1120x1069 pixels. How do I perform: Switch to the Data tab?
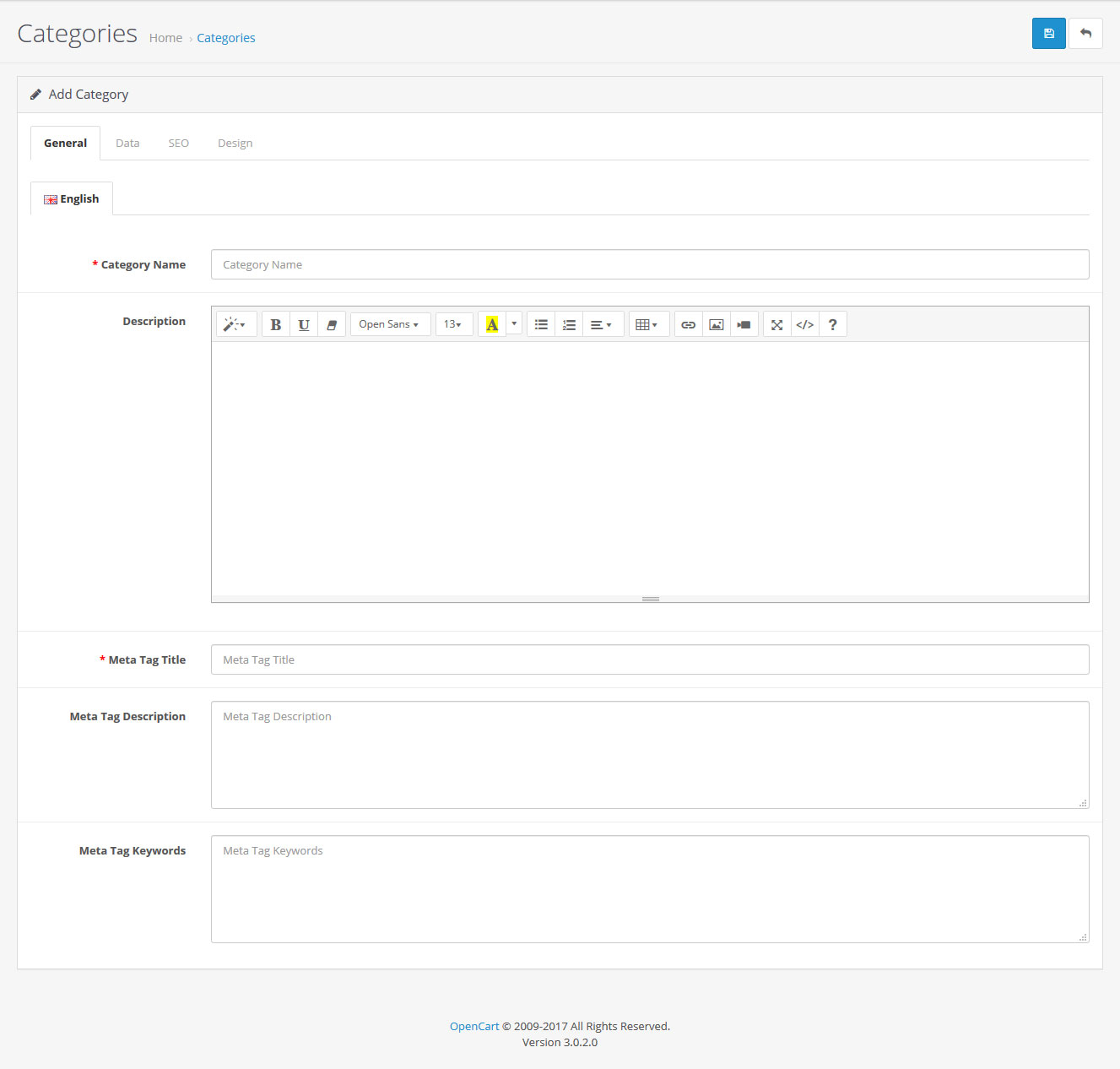[x=127, y=143]
